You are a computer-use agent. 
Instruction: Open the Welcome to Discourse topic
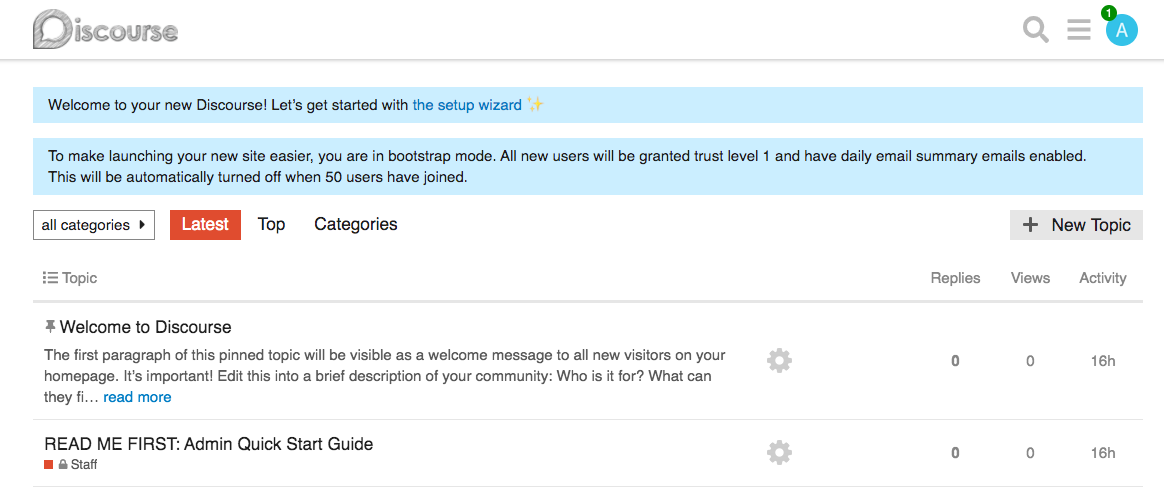(x=145, y=327)
